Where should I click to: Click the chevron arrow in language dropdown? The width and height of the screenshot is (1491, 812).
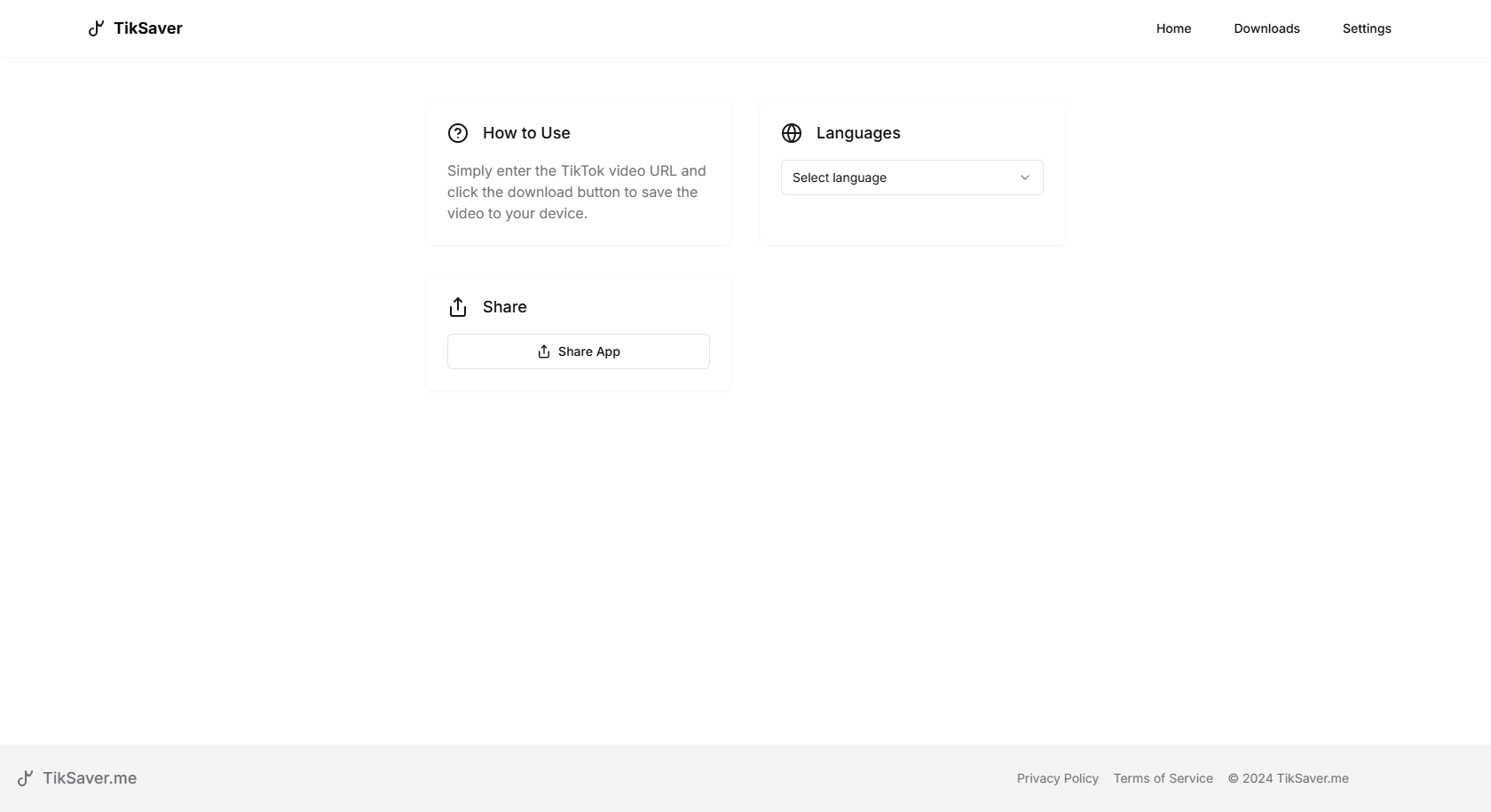pyautogui.click(x=1025, y=177)
